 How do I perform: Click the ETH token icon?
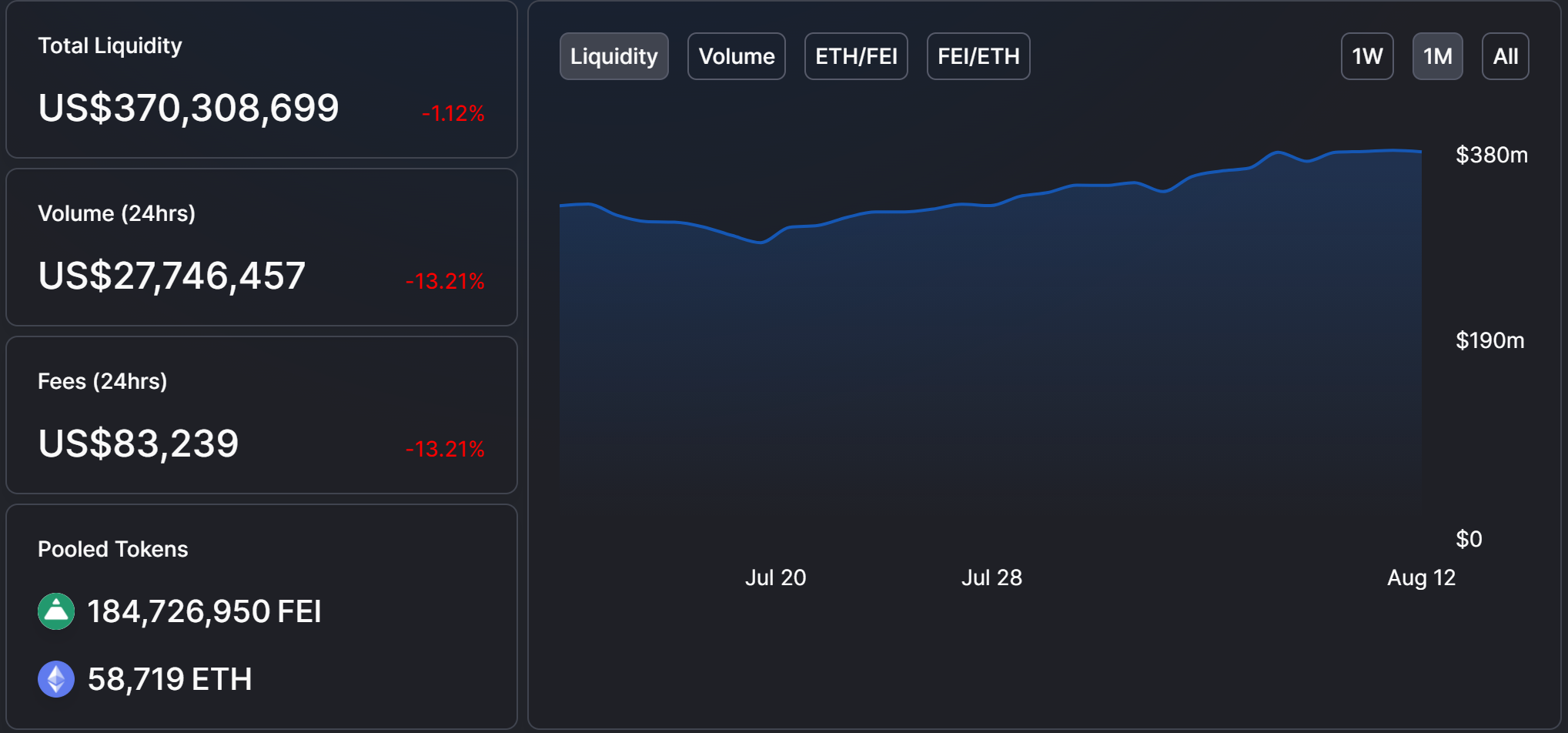(56, 679)
